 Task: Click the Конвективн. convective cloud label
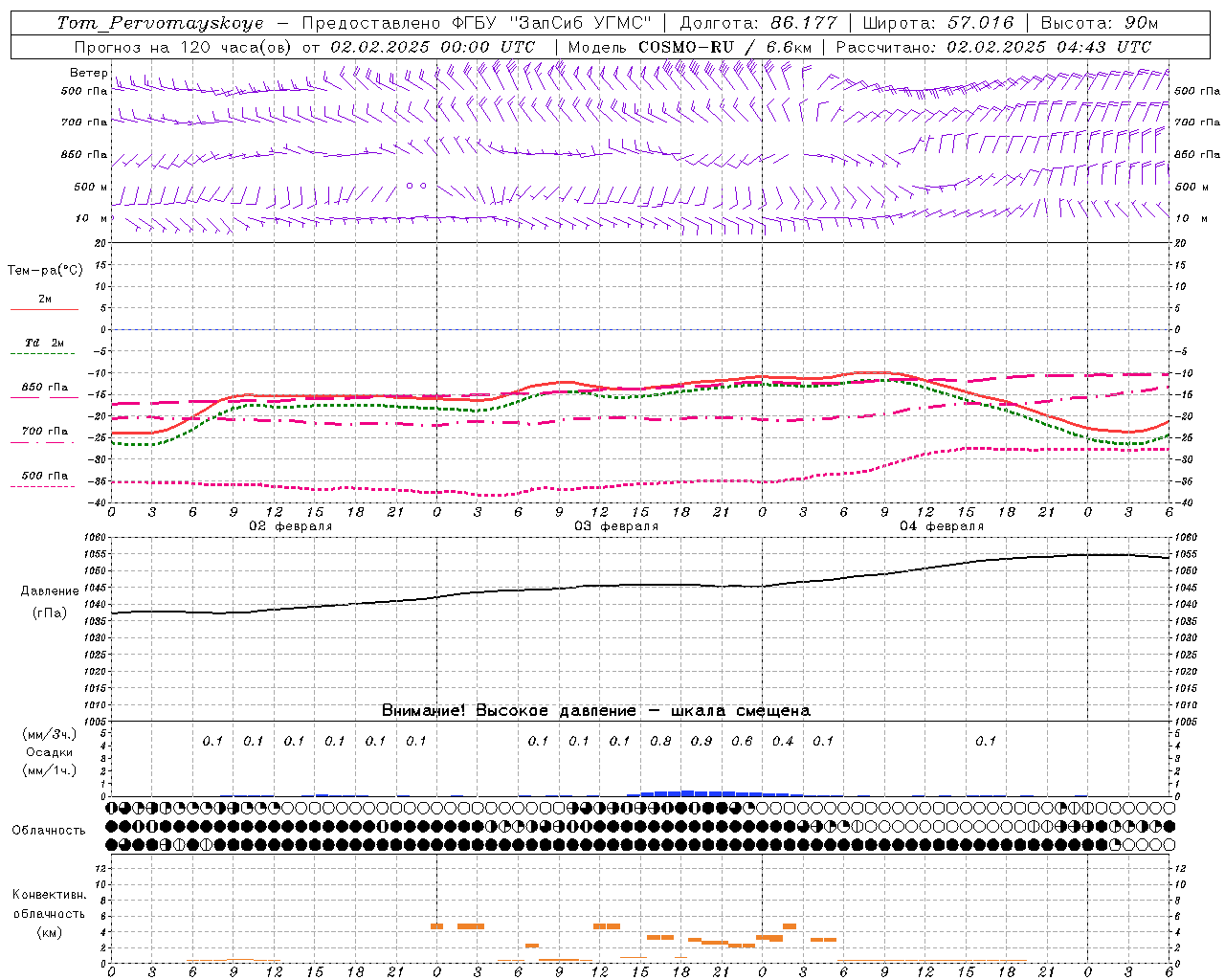click(49, 895)
